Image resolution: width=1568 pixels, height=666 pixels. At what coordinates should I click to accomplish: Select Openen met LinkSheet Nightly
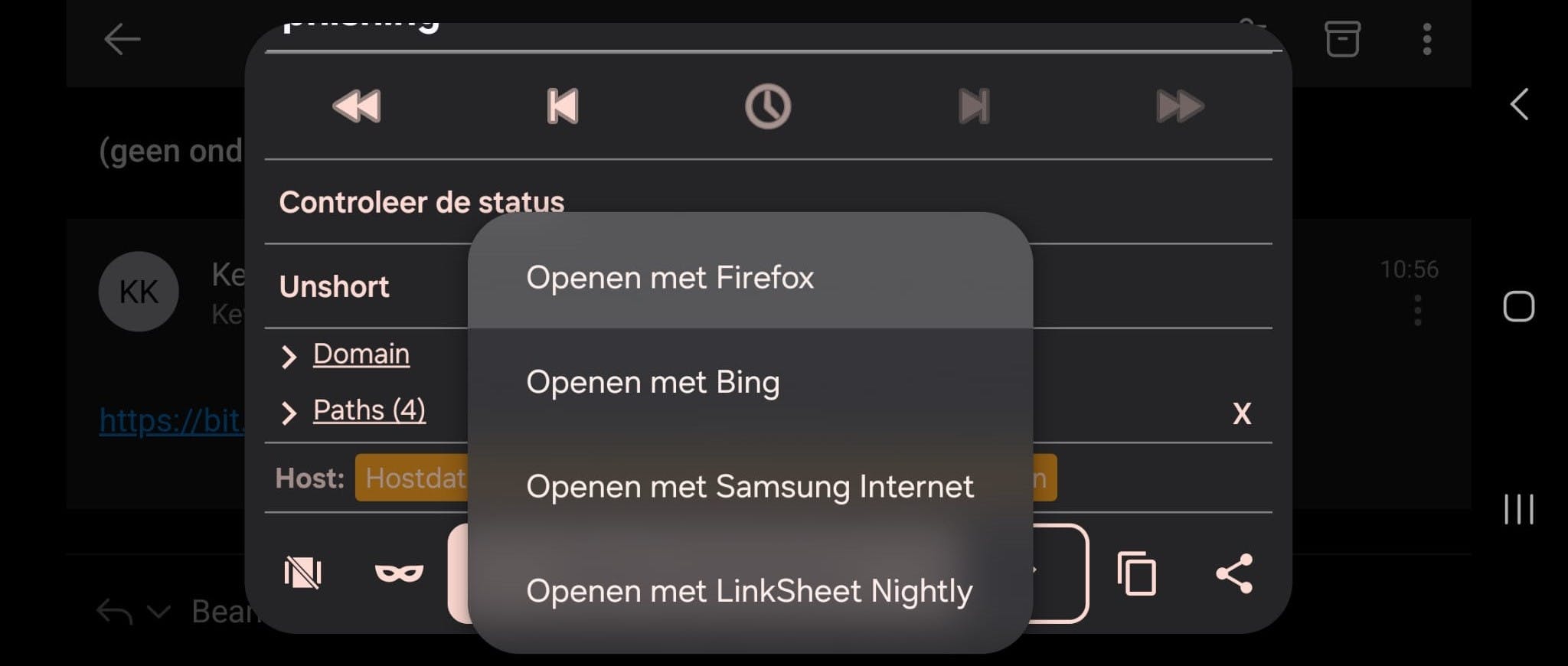click(x=749, y=591)
